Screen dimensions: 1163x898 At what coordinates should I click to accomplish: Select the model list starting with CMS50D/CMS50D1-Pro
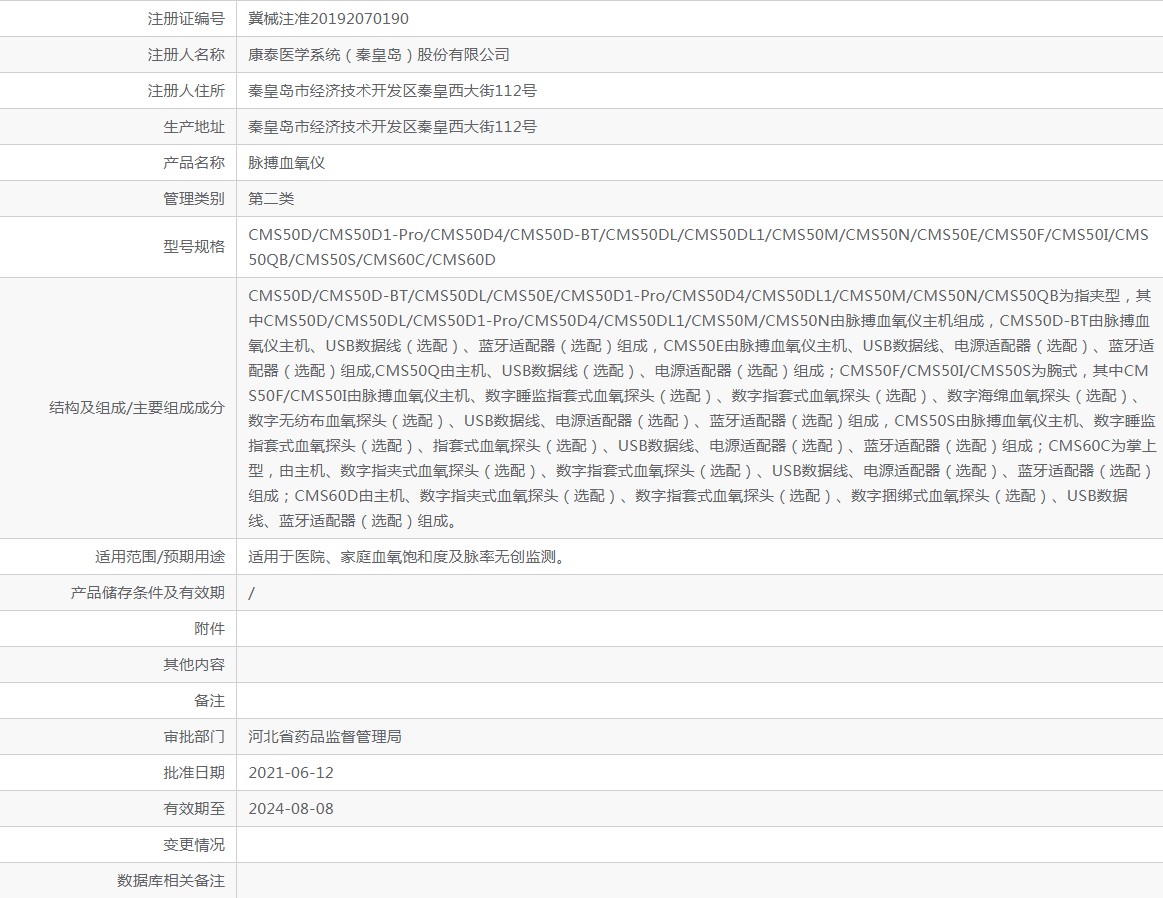(x=698, y=247)
